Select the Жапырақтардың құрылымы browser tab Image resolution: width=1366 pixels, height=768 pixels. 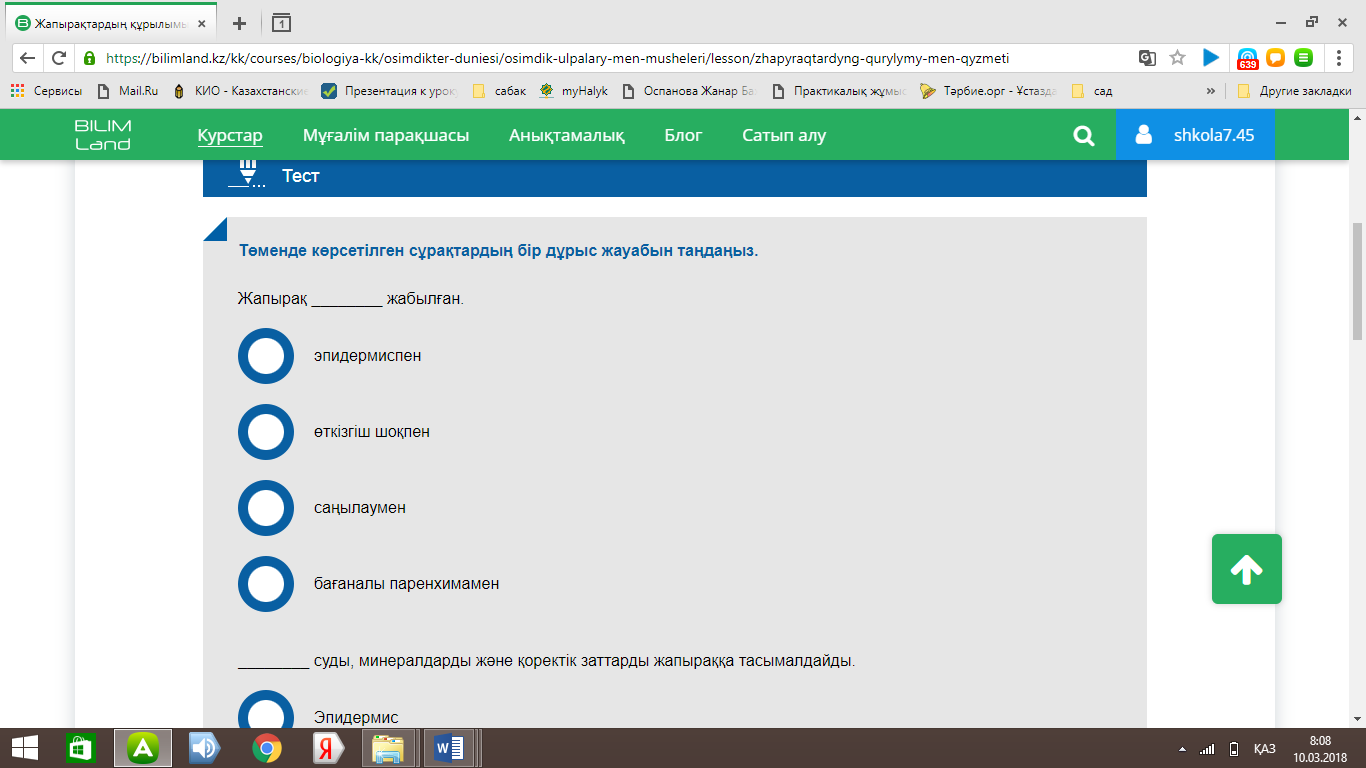108,22
